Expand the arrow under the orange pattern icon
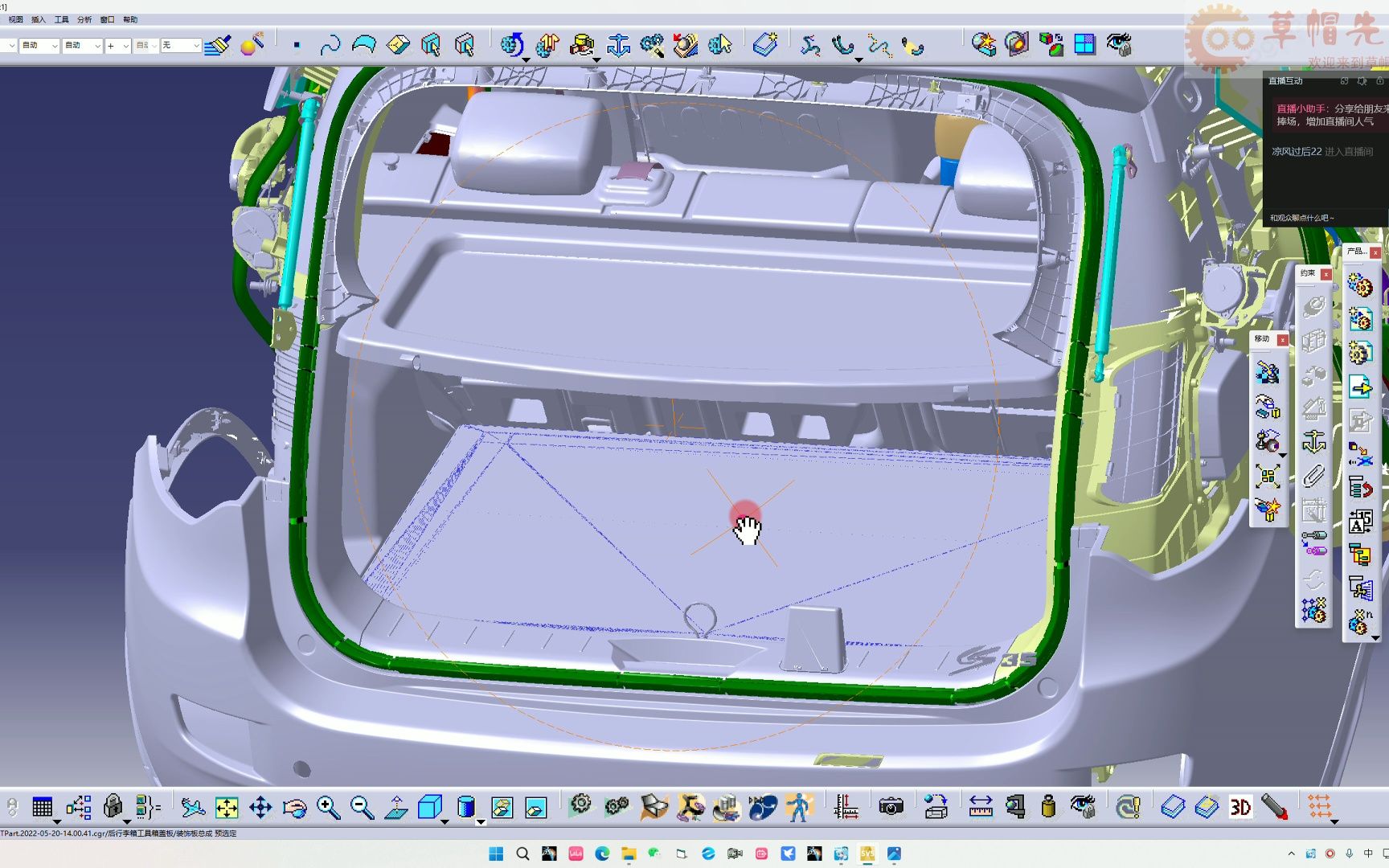The width and height of the screenshot is (1389, 868). (1334, 821)
